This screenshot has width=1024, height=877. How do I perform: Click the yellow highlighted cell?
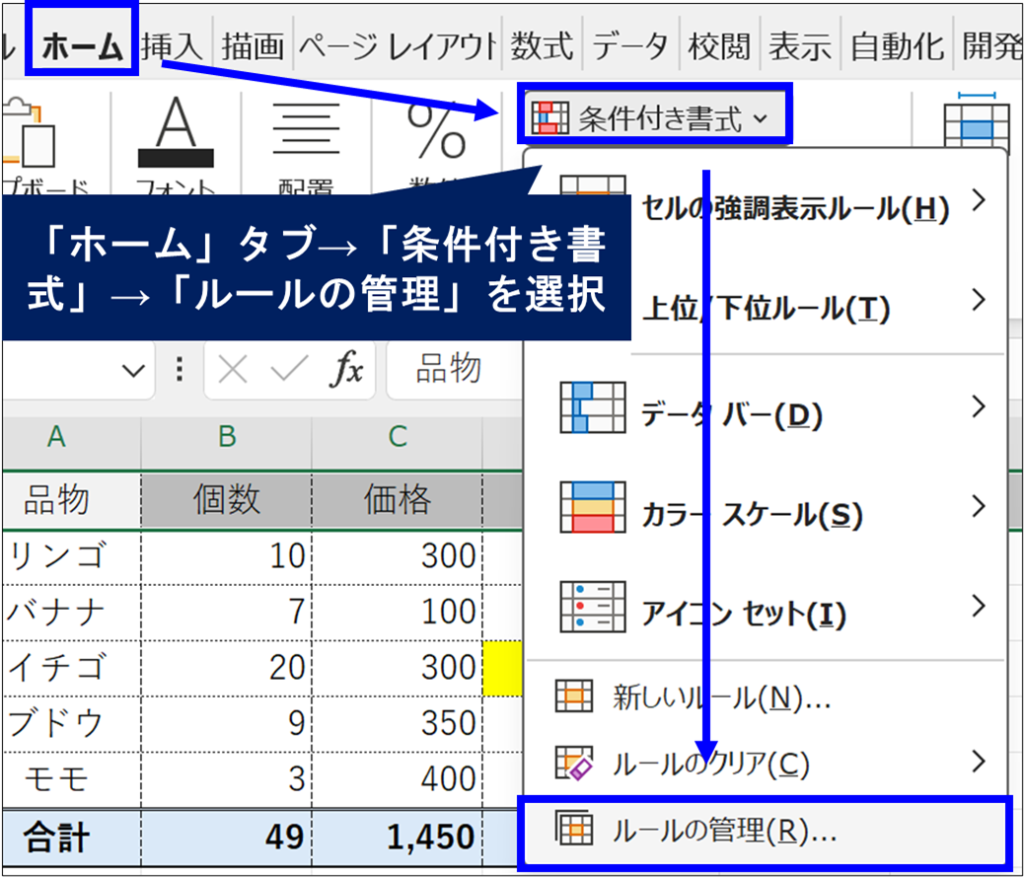coord(501,667)
